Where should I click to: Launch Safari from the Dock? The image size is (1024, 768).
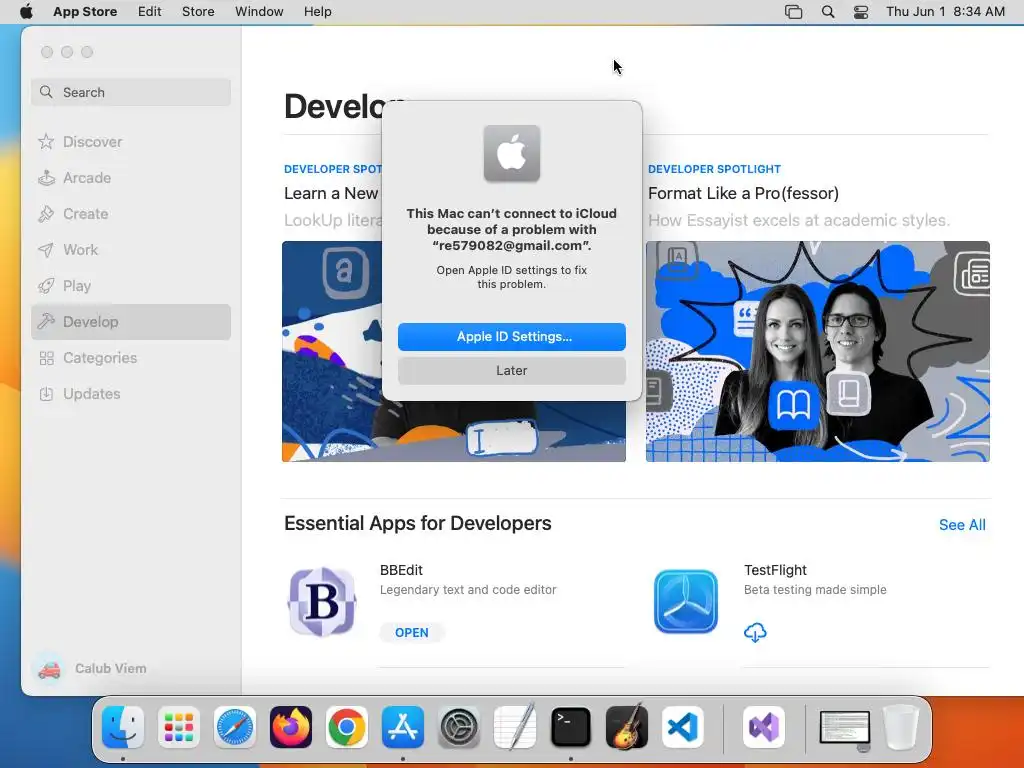pos(235,727)
